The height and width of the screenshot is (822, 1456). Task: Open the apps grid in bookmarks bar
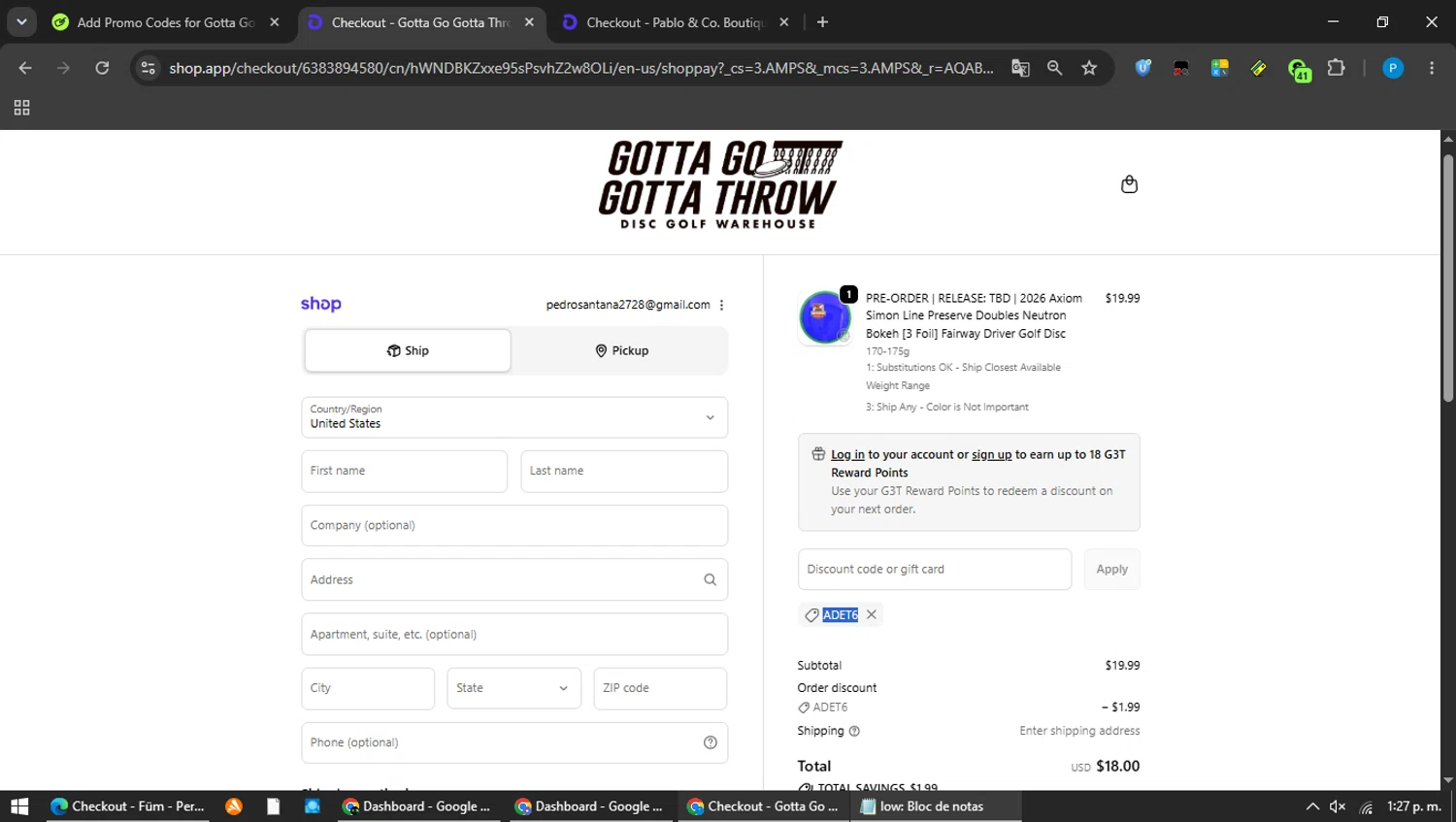click(21, 108)
